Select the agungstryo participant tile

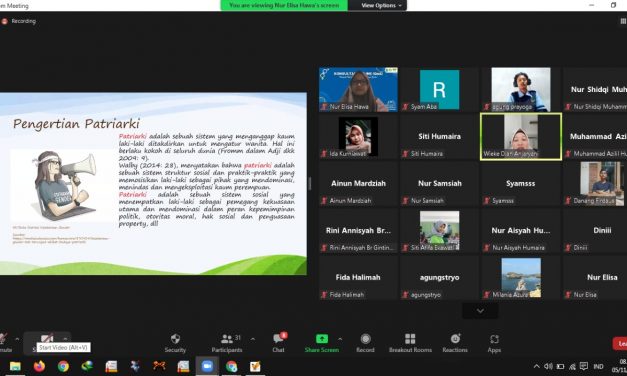(439, 278)
